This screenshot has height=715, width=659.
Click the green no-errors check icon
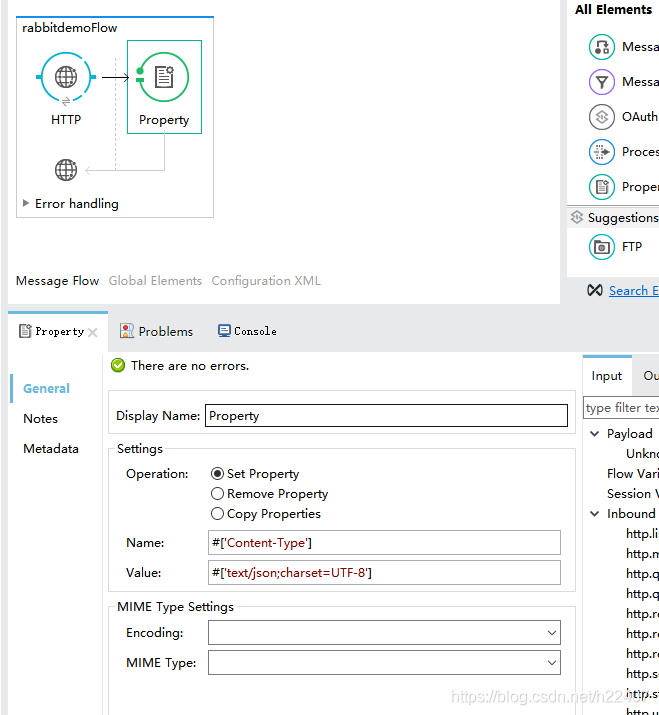(x=118, y=365)
